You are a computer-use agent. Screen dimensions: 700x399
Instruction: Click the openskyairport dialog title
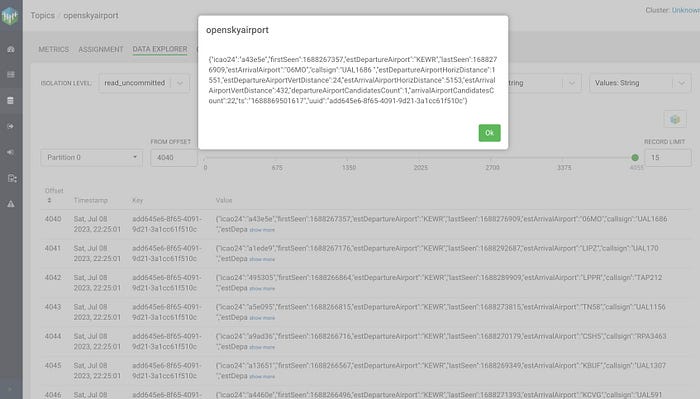(237, 30)
